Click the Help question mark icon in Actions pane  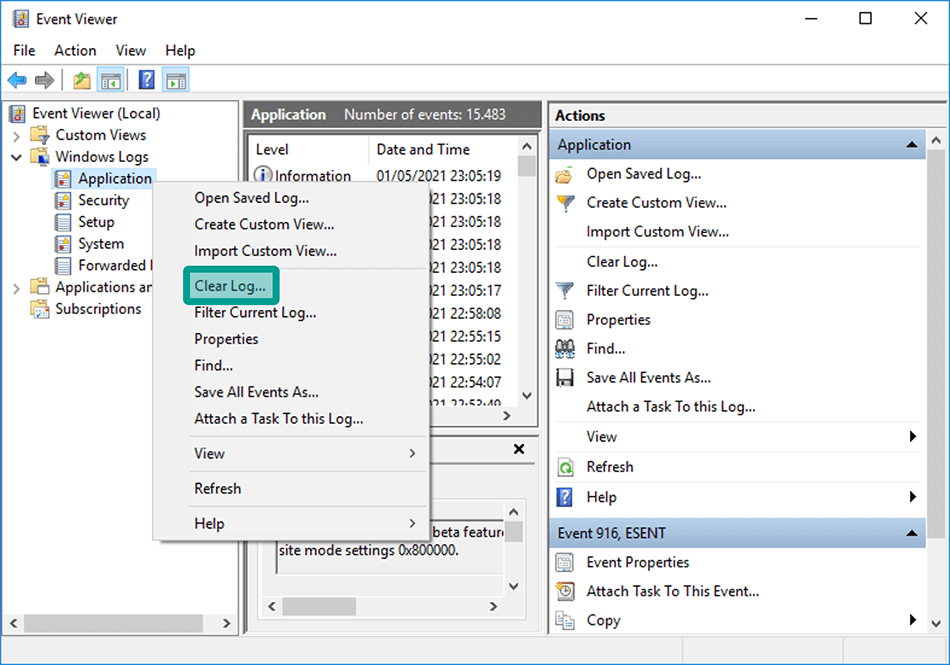pos(565,497)
